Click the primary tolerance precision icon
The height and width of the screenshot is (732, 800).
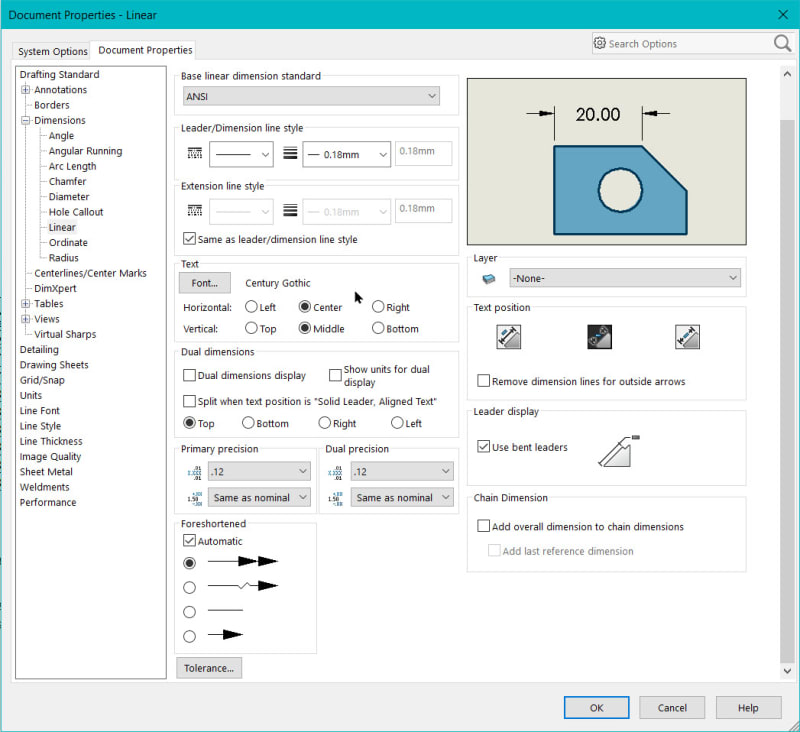coord(194,498)
